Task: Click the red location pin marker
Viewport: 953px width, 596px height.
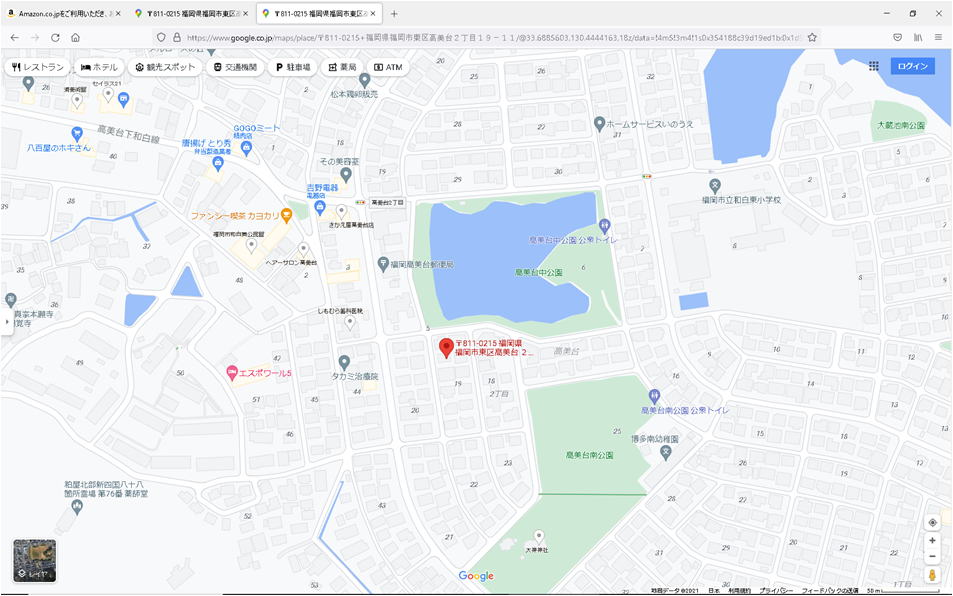Action: [446, 347]
